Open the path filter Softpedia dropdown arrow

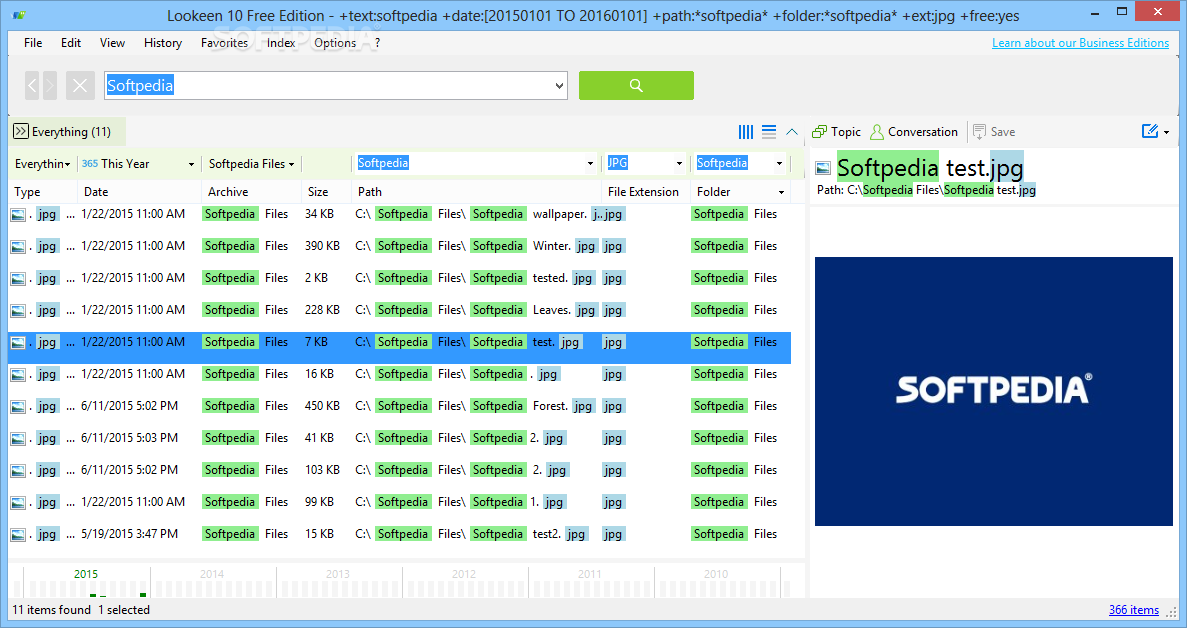click(x=590, y=164)
